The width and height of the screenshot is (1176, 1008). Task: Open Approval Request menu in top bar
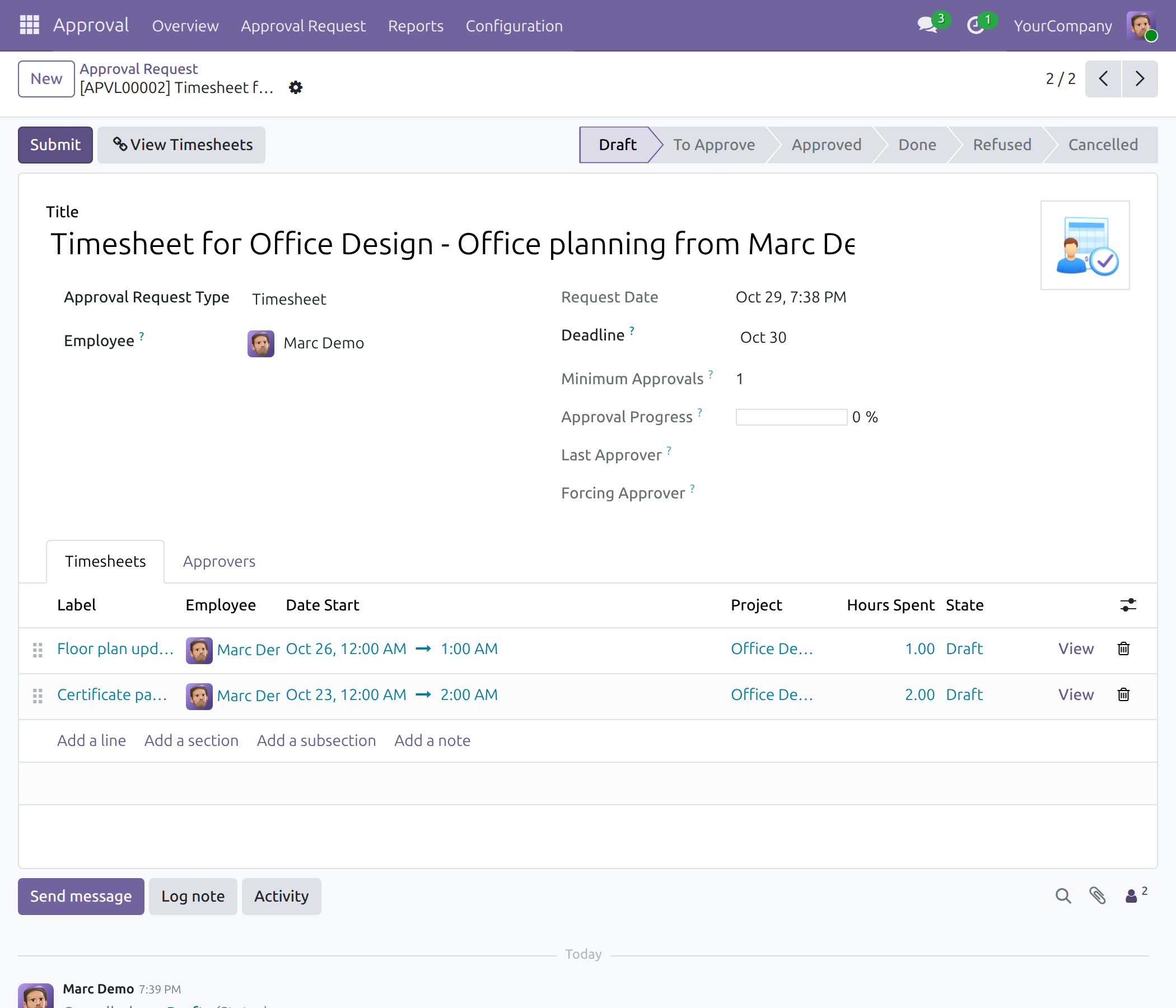tap(303, 26)
